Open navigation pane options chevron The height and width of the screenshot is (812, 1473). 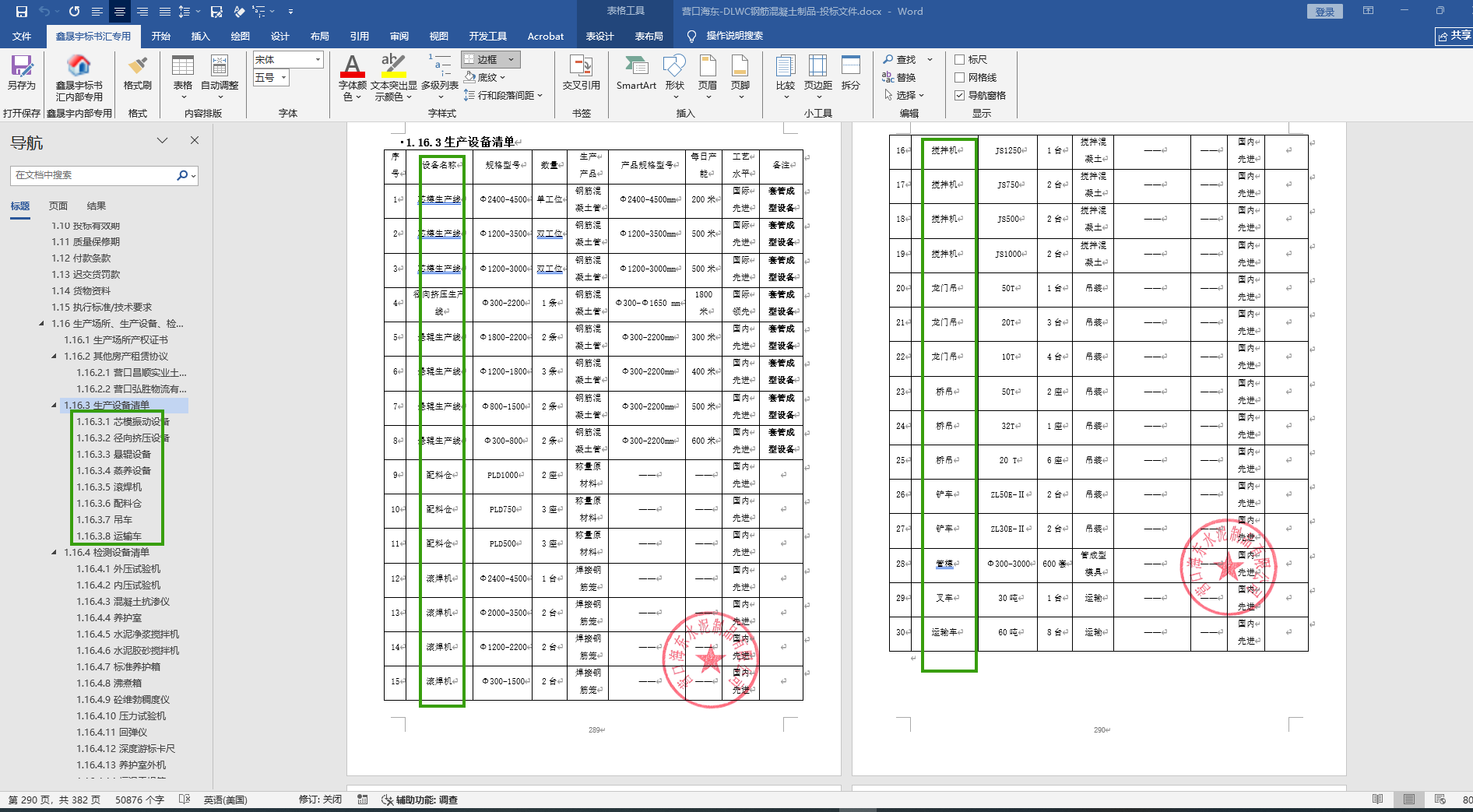[x=163, y=140]
